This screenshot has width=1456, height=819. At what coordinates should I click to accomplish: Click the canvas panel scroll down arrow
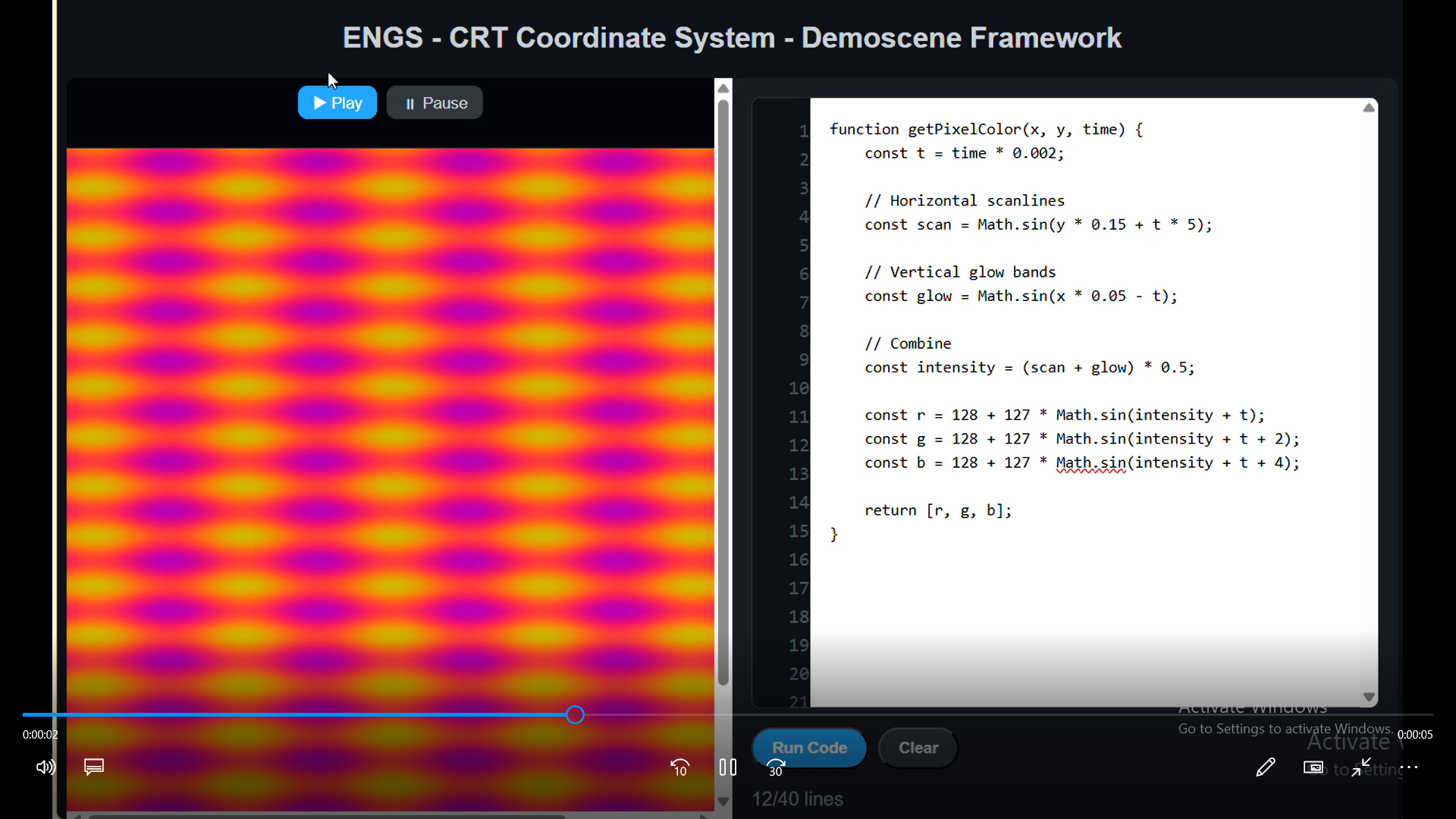pos(723,802)
